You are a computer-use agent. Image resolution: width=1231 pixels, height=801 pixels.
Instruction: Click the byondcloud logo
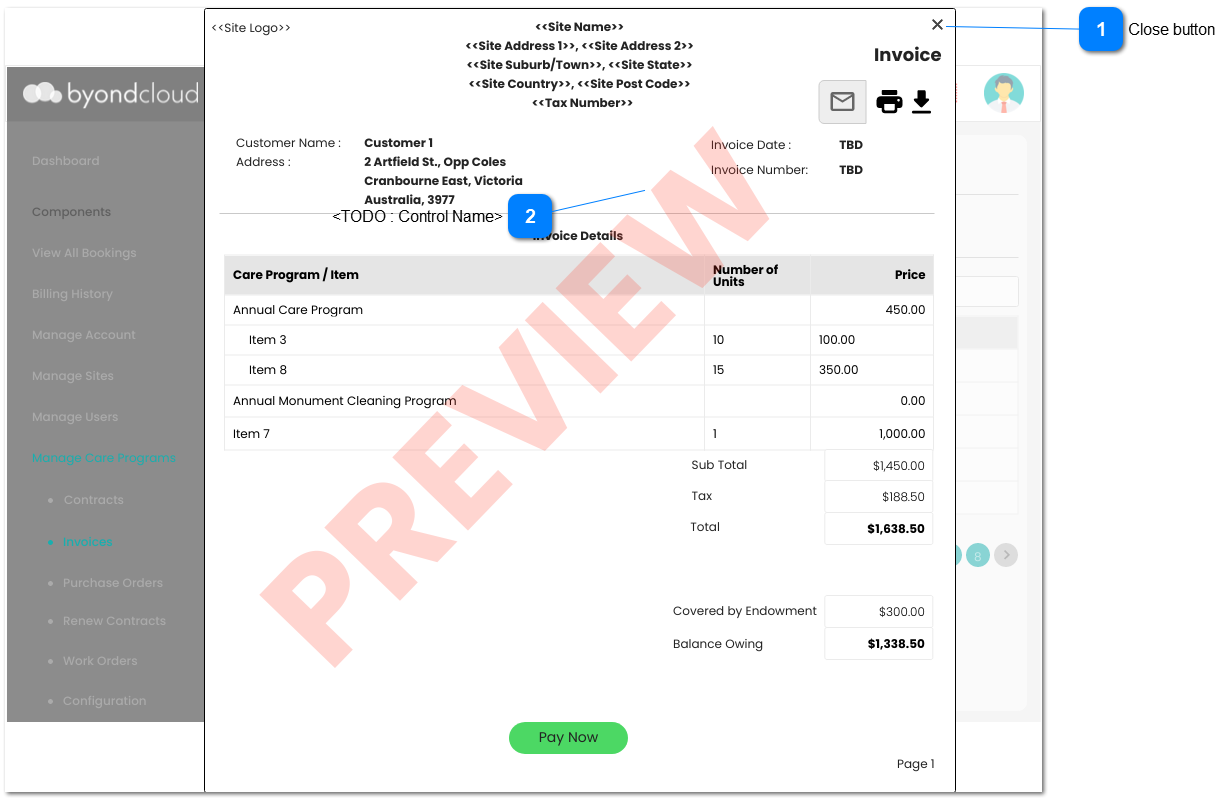tap(110, 94)
